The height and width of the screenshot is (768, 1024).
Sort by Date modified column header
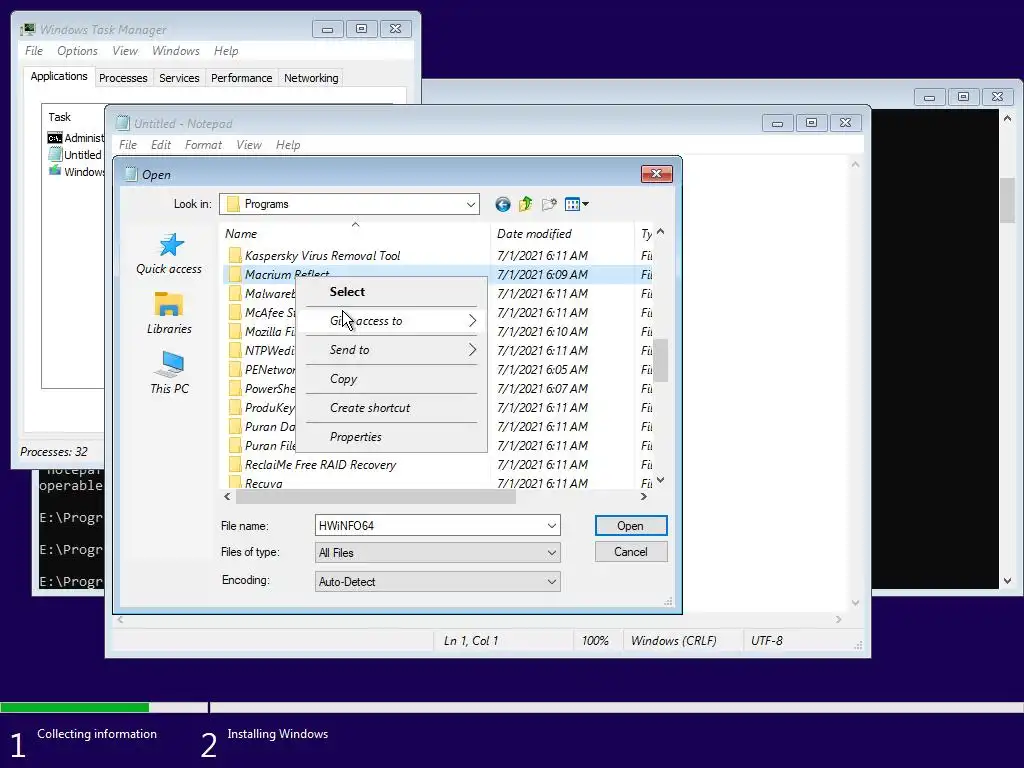[562, 234]
